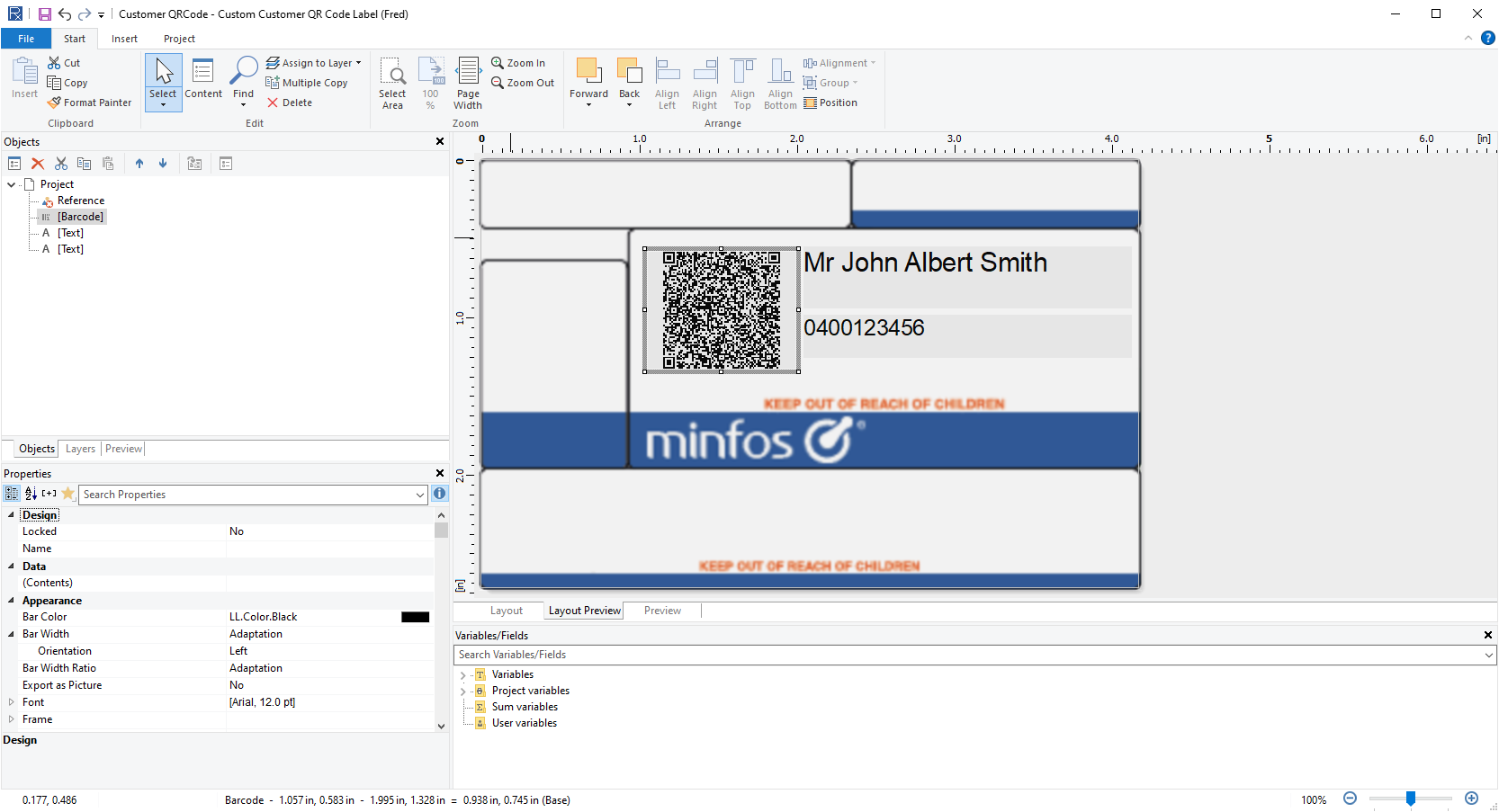The image size is (1499, 812).
Task: Delete the selected object via ribbon
Action: pos(290,103)
